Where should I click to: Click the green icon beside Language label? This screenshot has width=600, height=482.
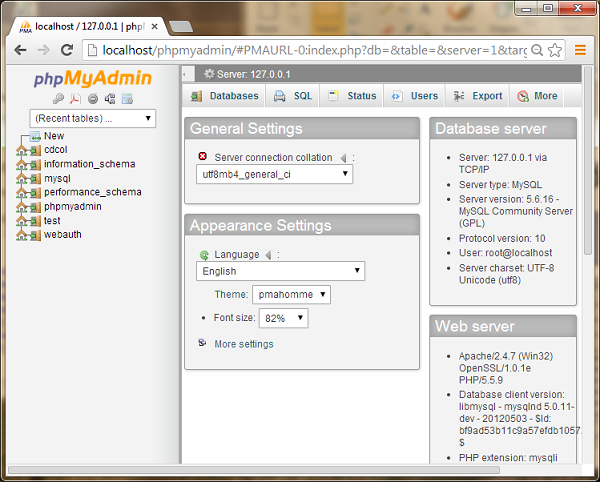pos(204,255)
